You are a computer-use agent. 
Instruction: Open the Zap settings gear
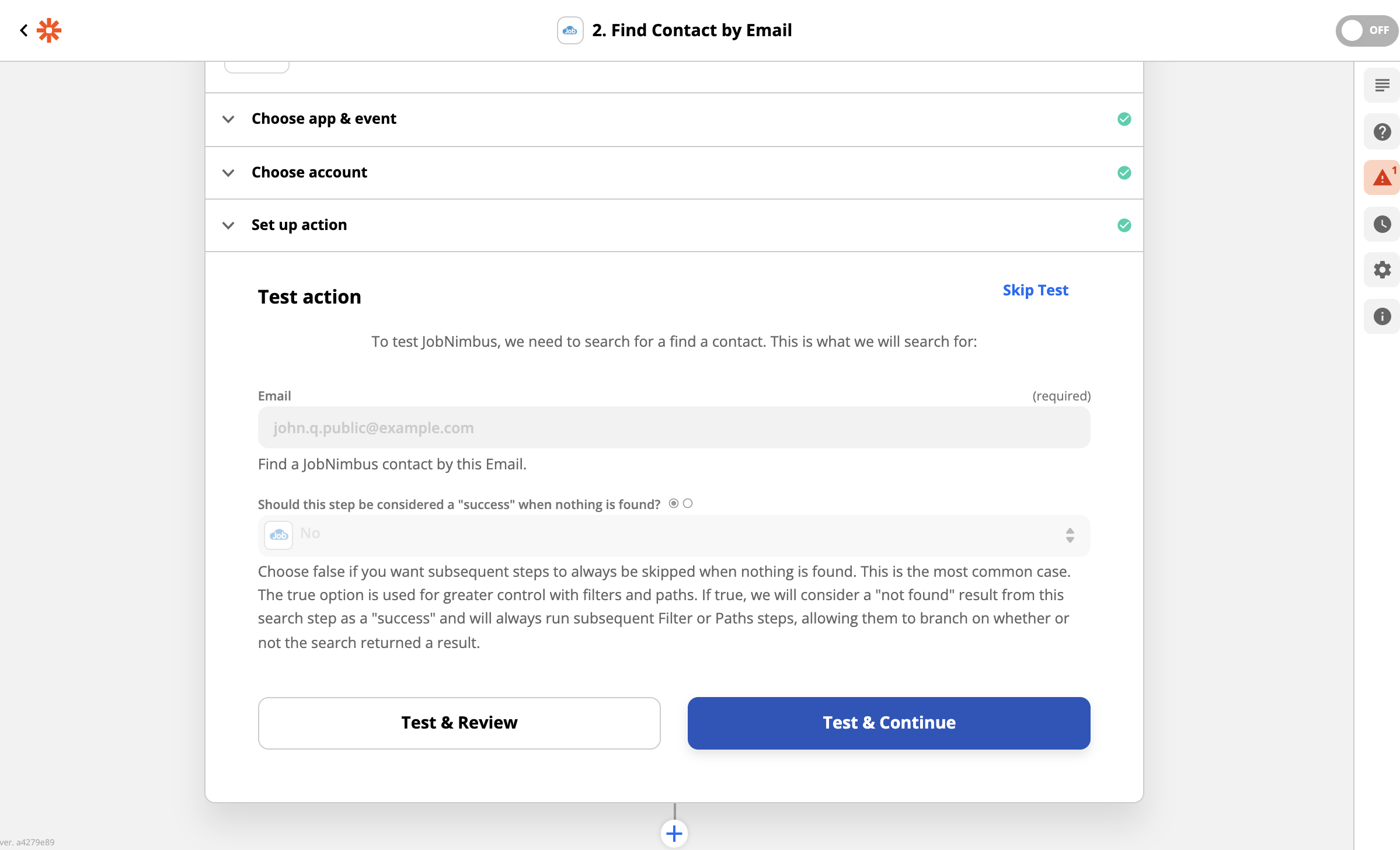(x=1382, y=270)
